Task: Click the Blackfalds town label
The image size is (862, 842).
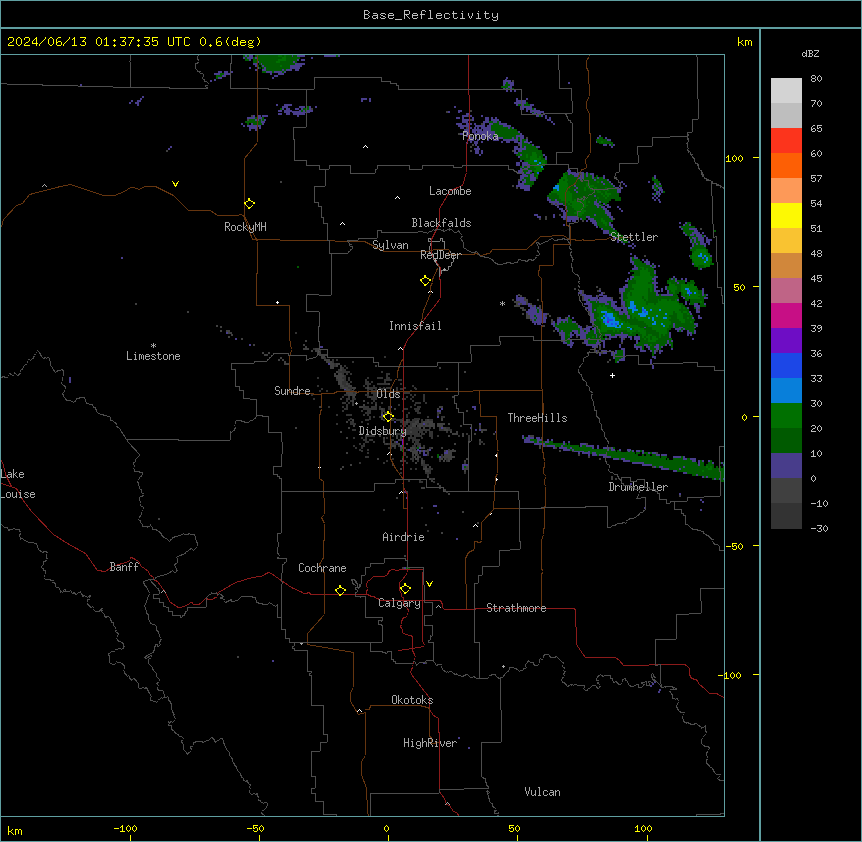Action: [441, 223]
